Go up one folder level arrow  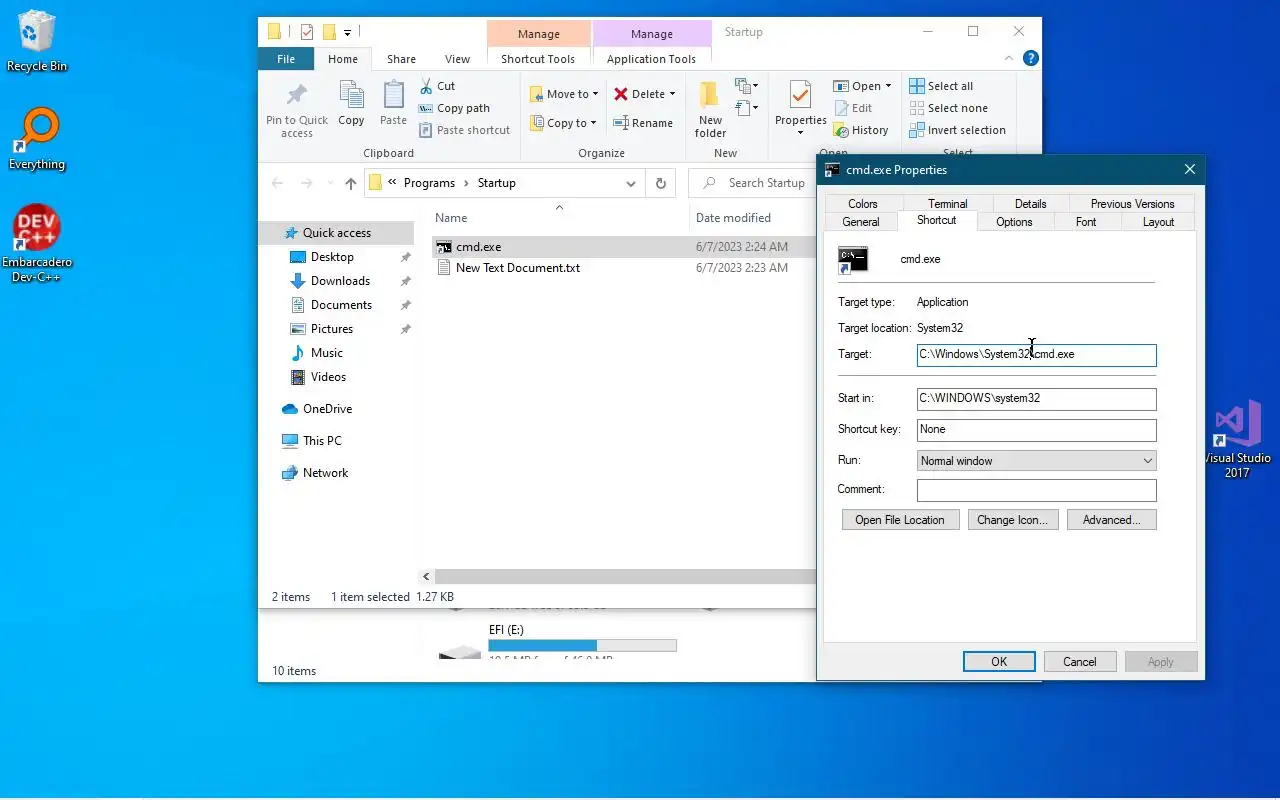[x=350, y=183]
